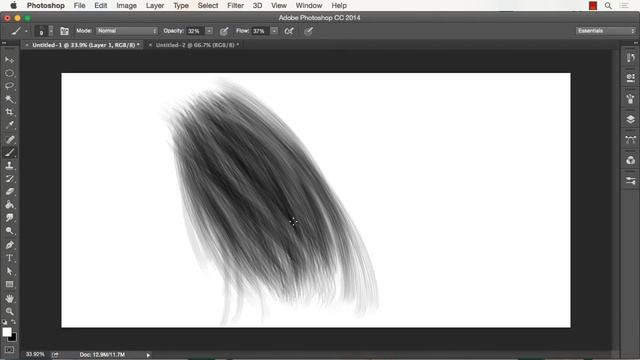Select the Path Selection tool
This screenshot has width=640, height=360.
tap(9, 271)
